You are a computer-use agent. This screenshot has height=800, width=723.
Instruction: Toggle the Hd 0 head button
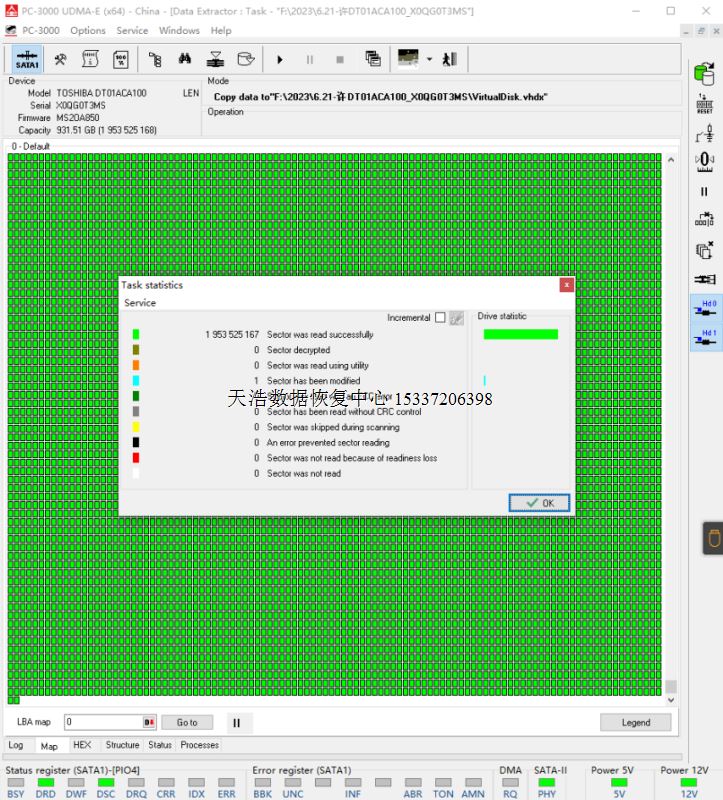click(705, 308)
